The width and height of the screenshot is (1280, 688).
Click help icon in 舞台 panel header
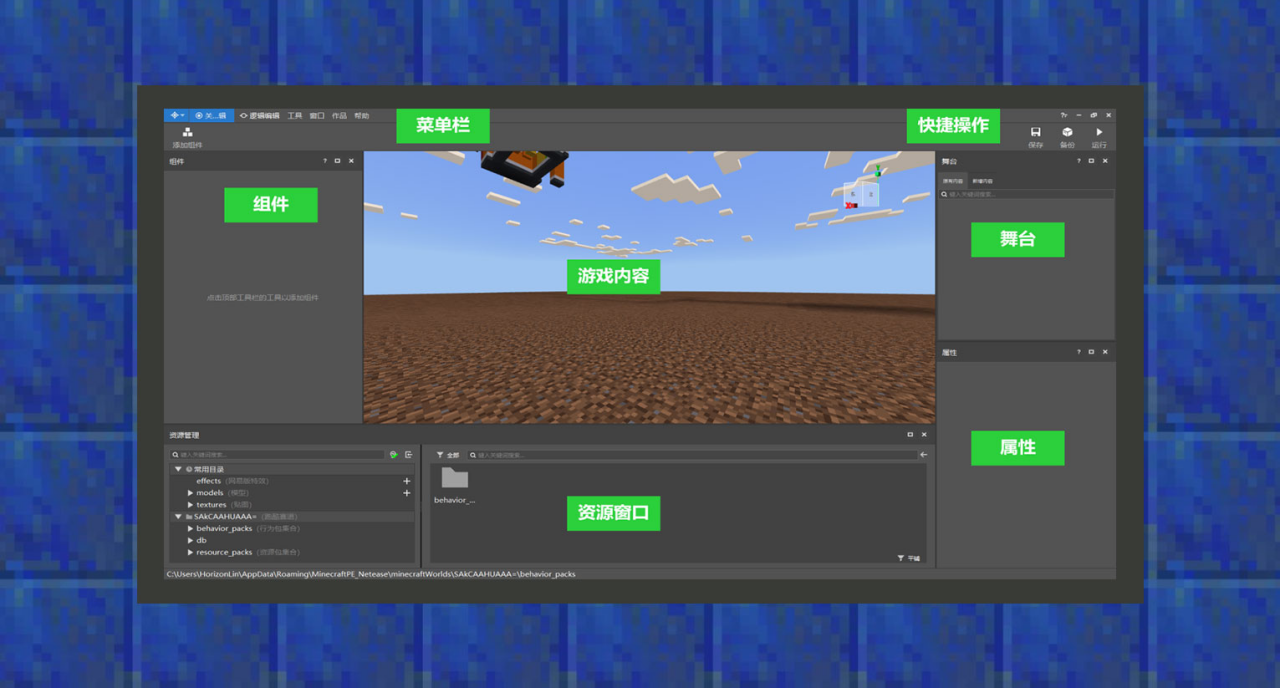[1078, 161]
